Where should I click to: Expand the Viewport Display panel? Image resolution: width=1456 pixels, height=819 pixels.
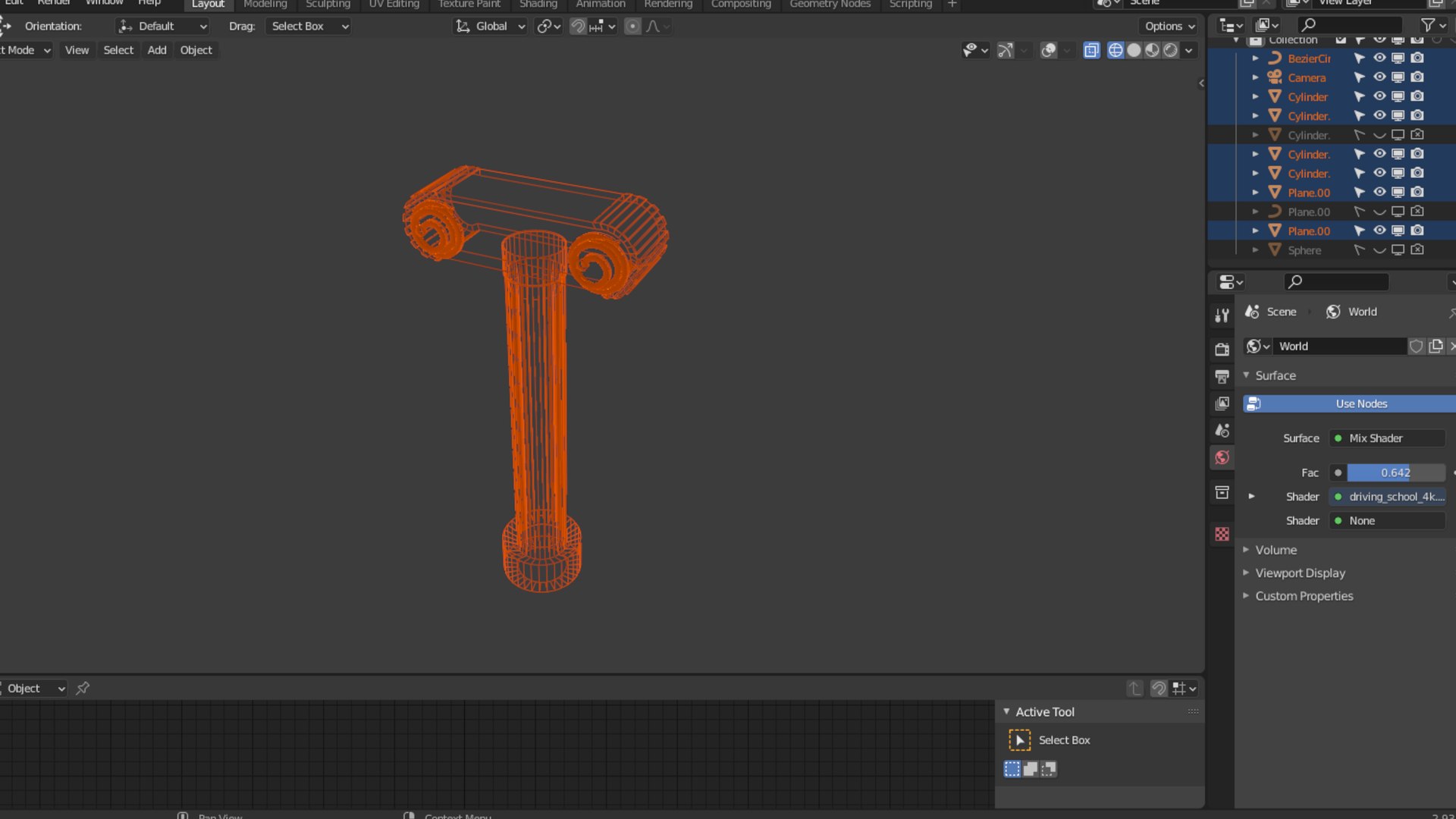tap(1300, 573)
